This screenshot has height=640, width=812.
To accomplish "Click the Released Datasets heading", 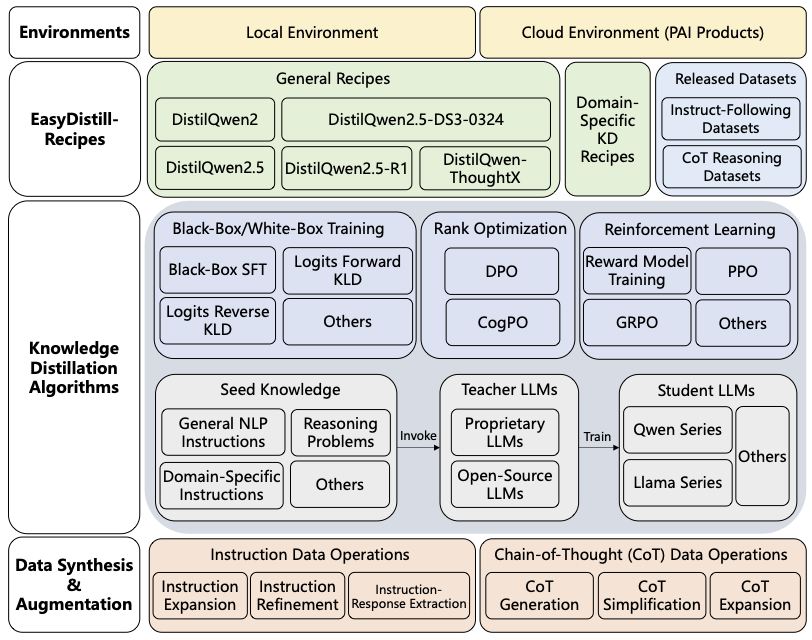I will tap(735, 79).
